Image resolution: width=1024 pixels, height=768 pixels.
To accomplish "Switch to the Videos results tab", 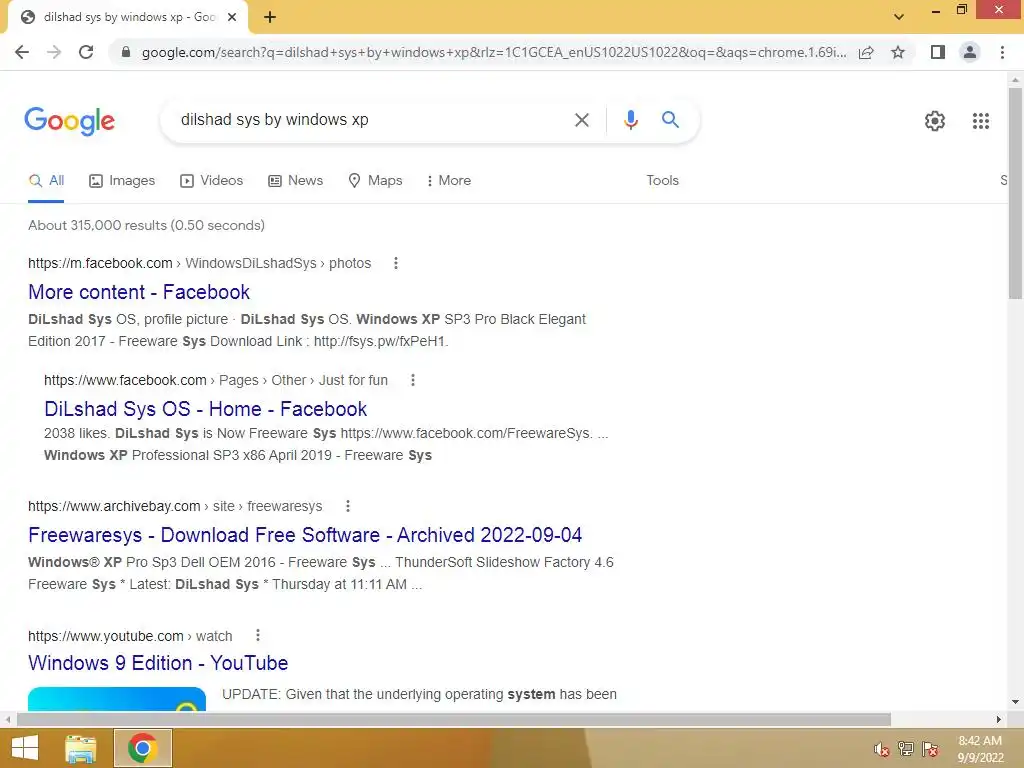I will click(x=212, y=181).
